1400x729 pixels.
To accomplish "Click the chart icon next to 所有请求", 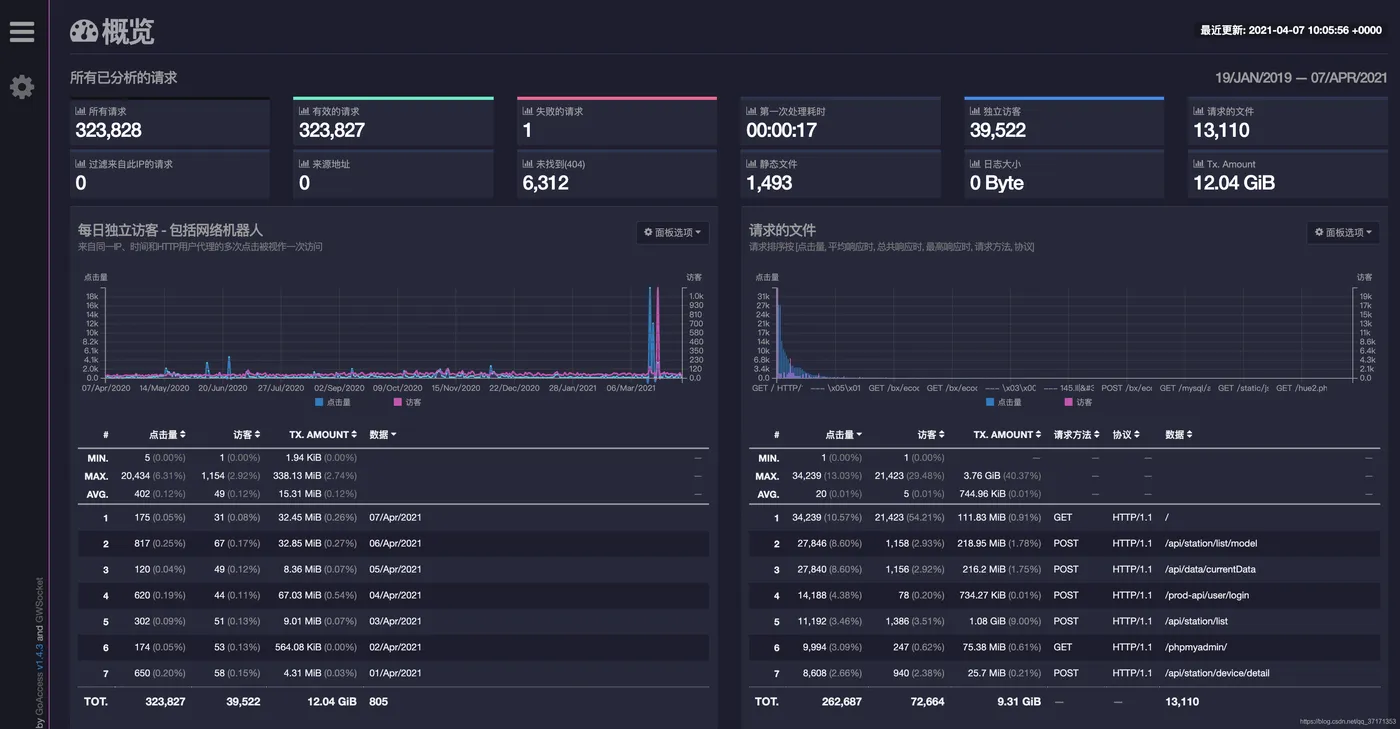I will coord(81,112).
